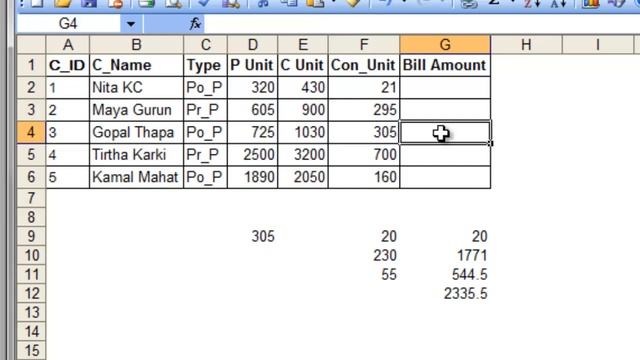640x360 pixels.
Task: Select the 'Gopal Thapa' name cell
Action: click(136, 132)
